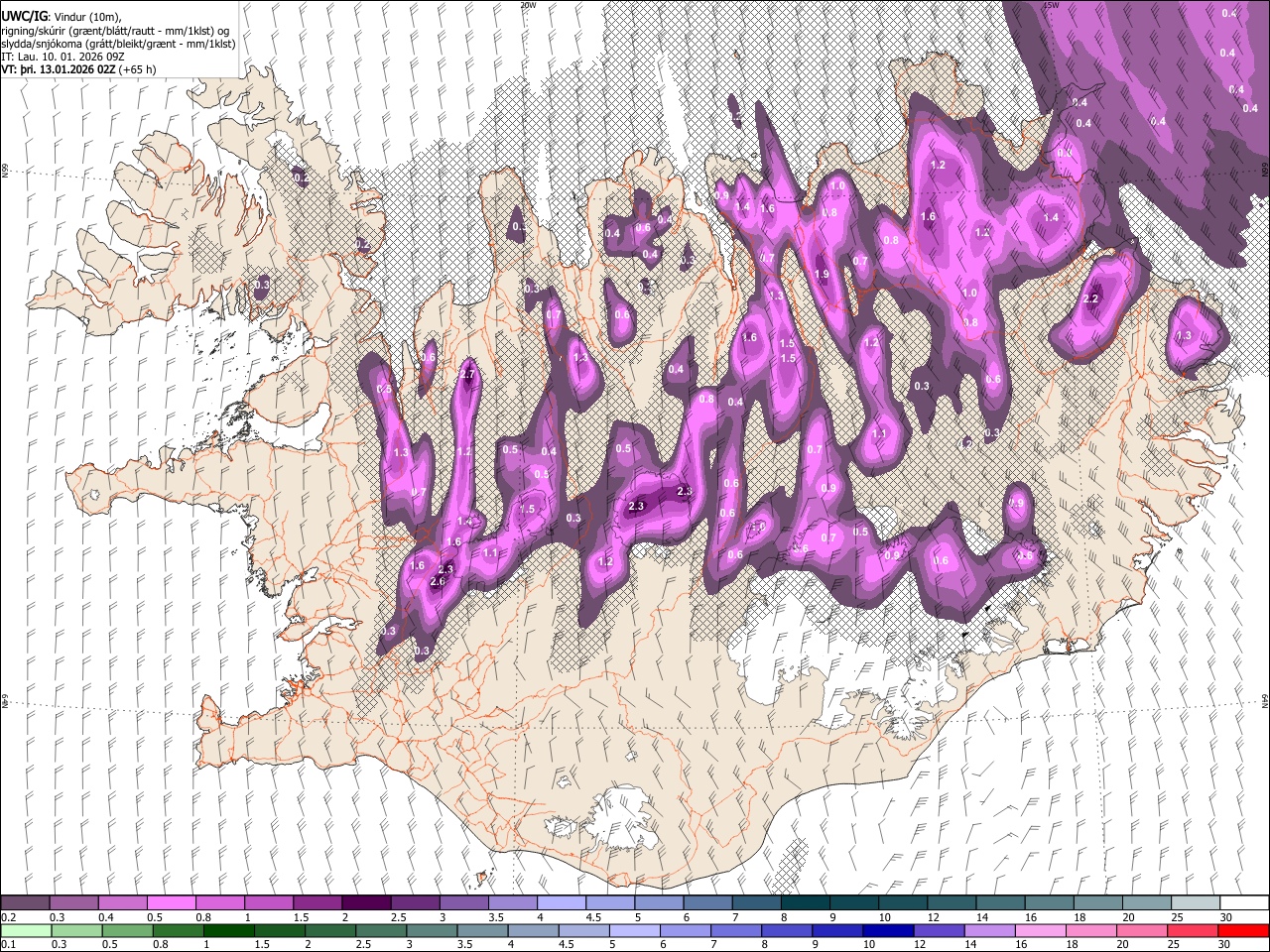
Task: Click the darkest purple swatch between 2 and 2.5
Action: pyautogui.click(x=366, y=903)
